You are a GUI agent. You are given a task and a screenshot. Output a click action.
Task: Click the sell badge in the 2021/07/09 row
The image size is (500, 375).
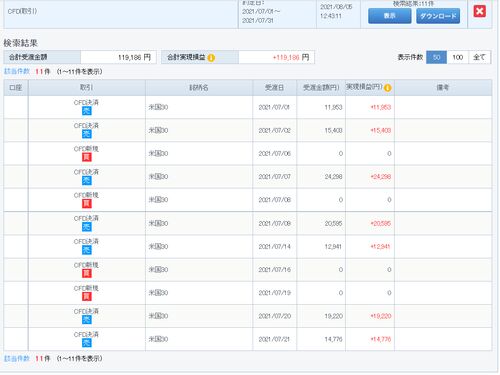(87, 227)
